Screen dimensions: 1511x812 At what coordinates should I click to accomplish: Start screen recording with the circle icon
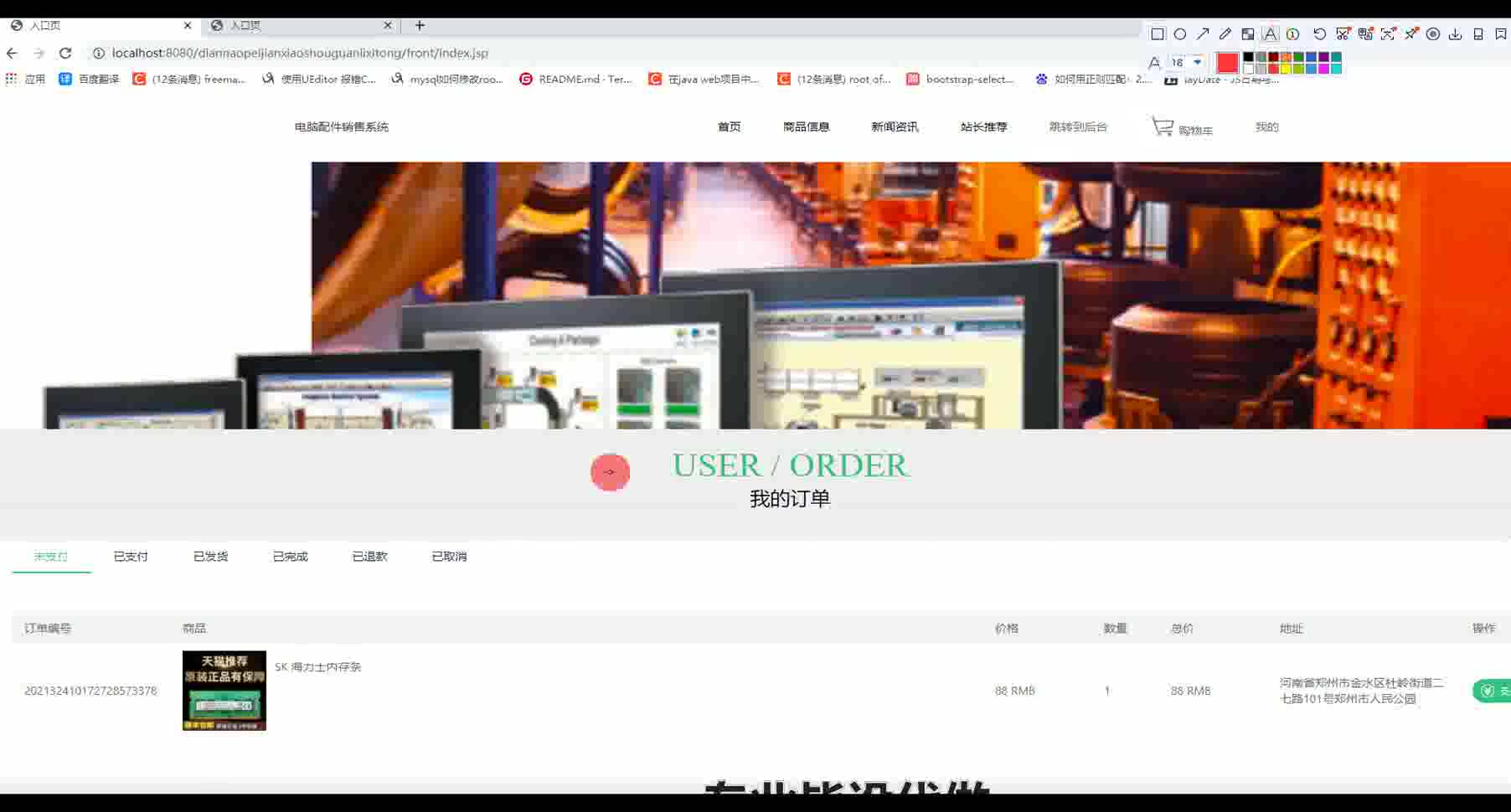pos(1433,34)
